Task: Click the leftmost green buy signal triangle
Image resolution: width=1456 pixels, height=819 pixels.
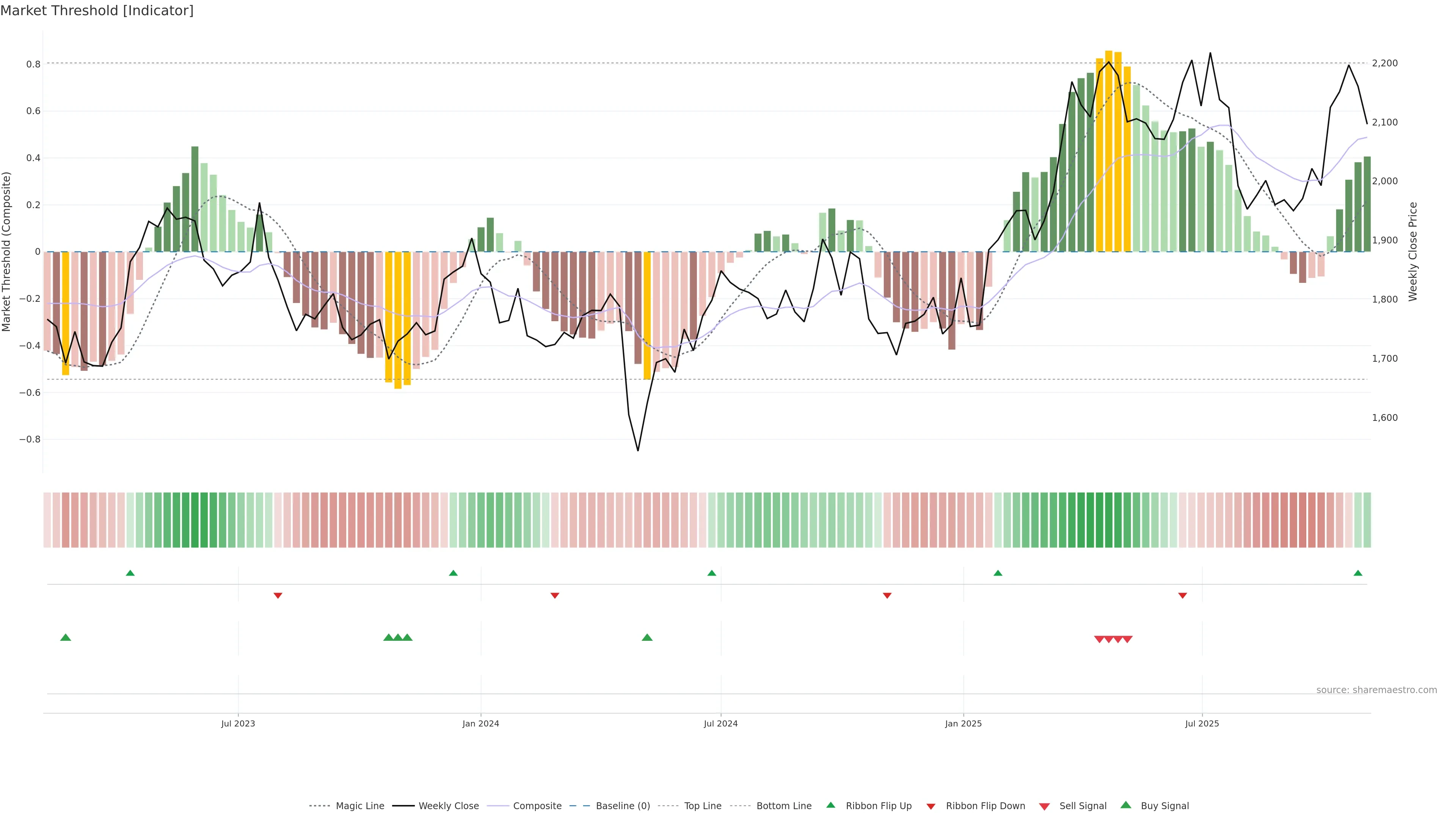Action: click(x=66, y=637)
